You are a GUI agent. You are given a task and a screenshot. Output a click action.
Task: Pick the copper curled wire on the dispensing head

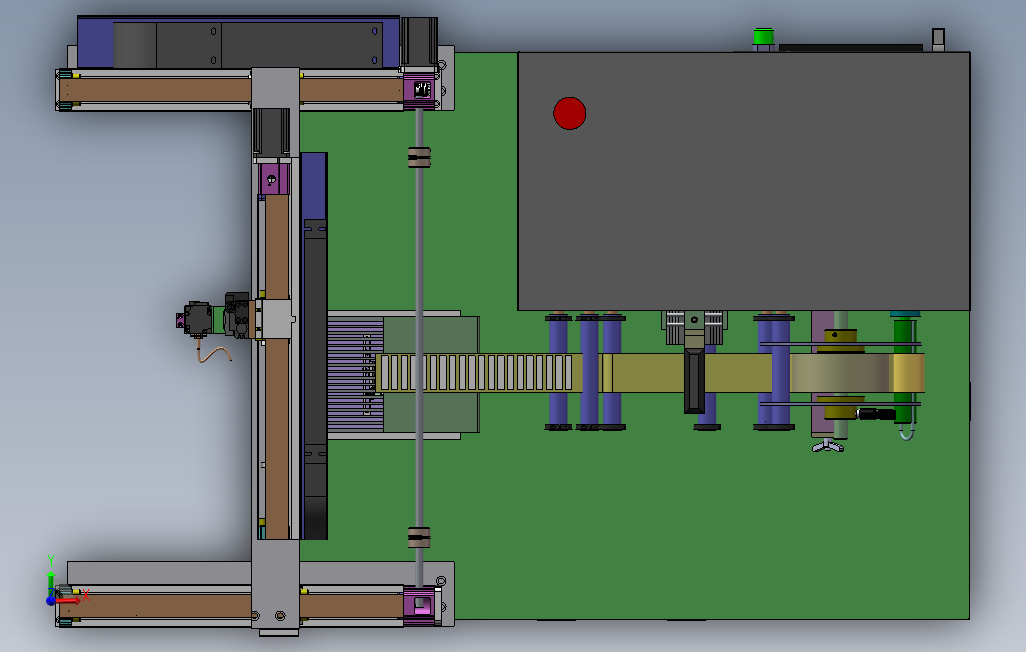click(x=213, y=353)
